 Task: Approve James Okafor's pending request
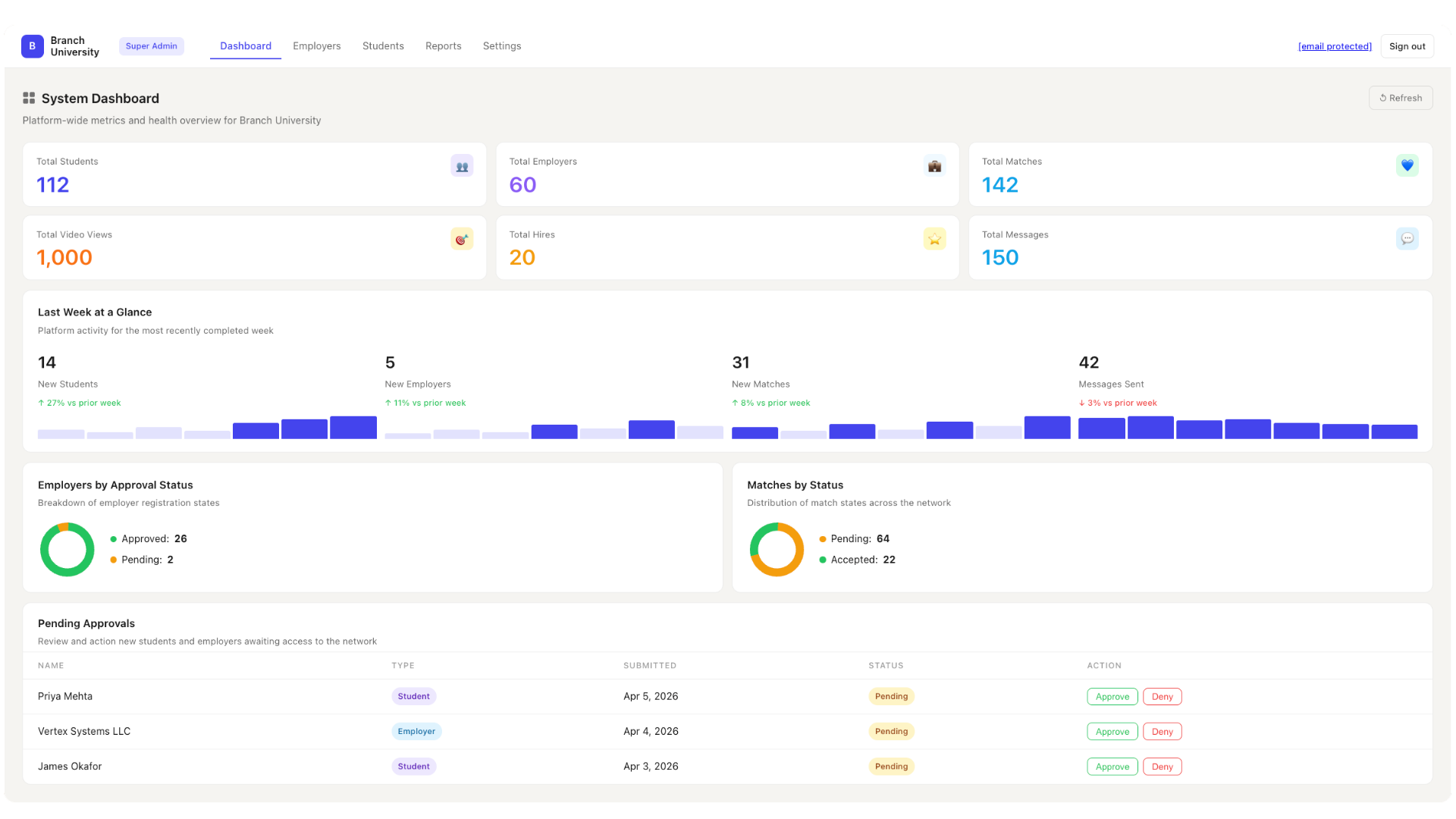click(x=1112, y=767)
